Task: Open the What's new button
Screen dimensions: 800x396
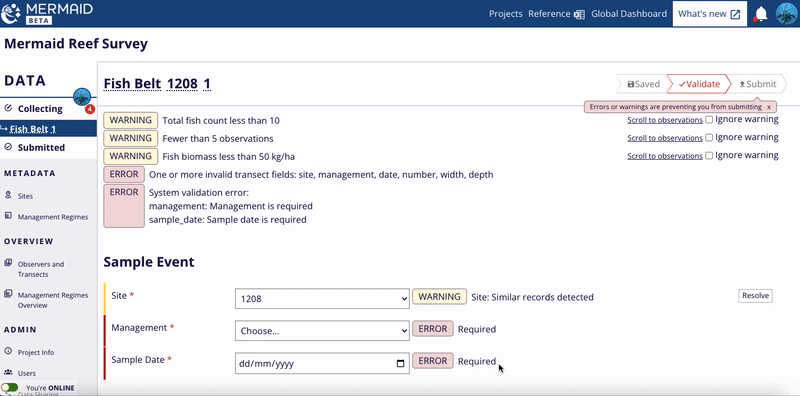Action: pyautogui.click(x=710, y=14)
